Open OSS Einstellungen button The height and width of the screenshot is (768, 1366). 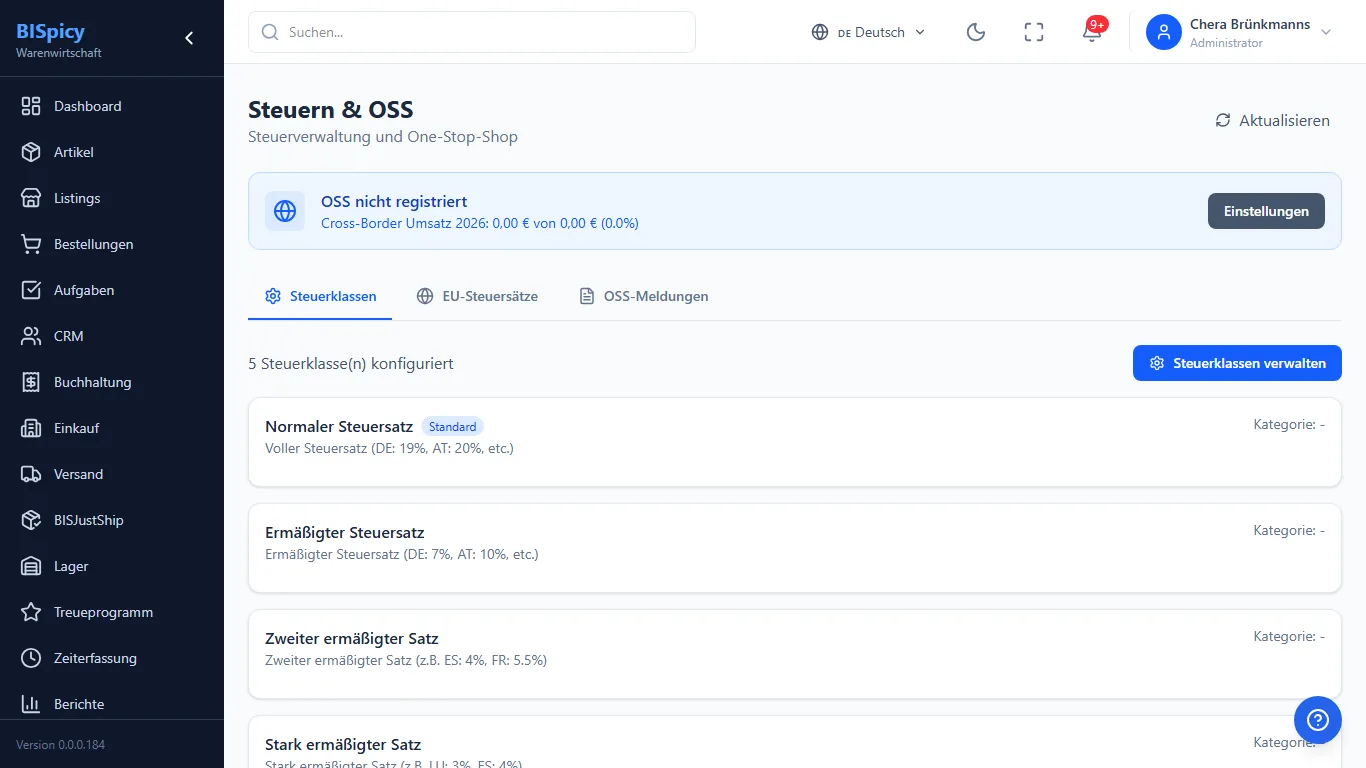tap(1266, 211)
